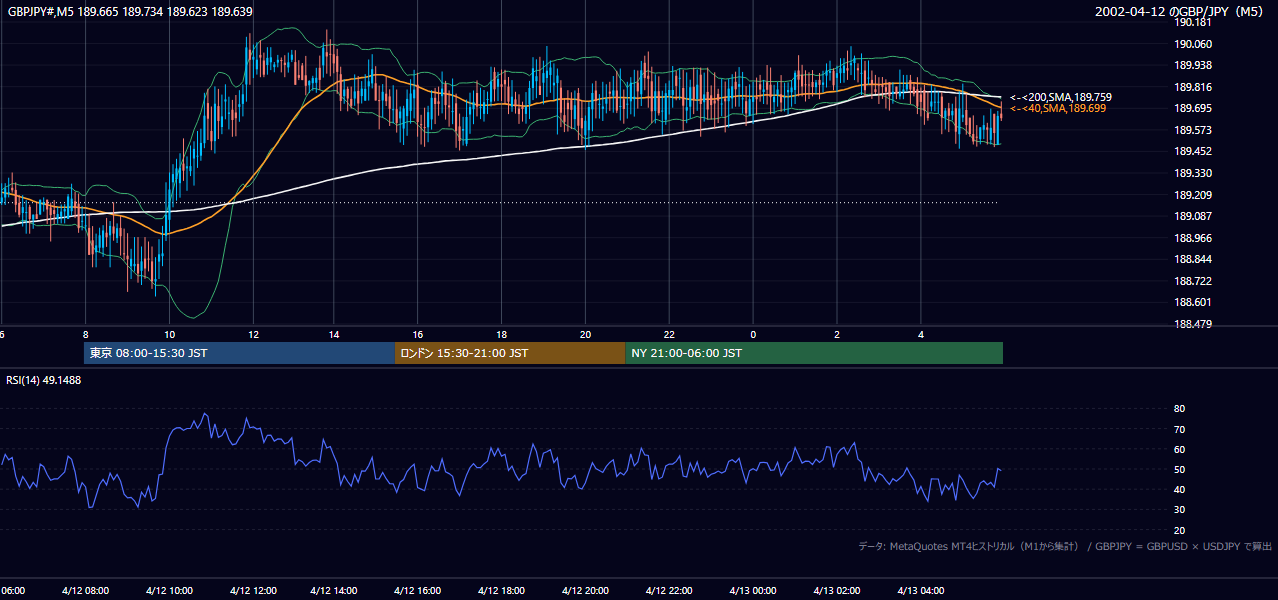Click RSI scale value 50
The width and height of the screenshot is (1278, 600).
tap(1179, 469)
